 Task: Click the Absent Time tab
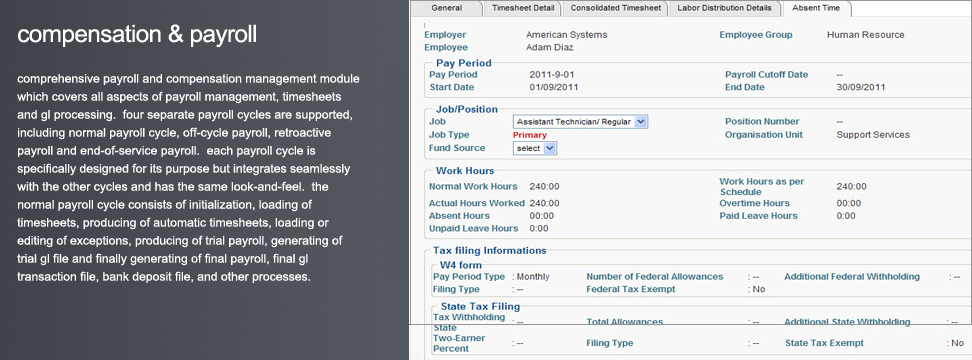816,8
